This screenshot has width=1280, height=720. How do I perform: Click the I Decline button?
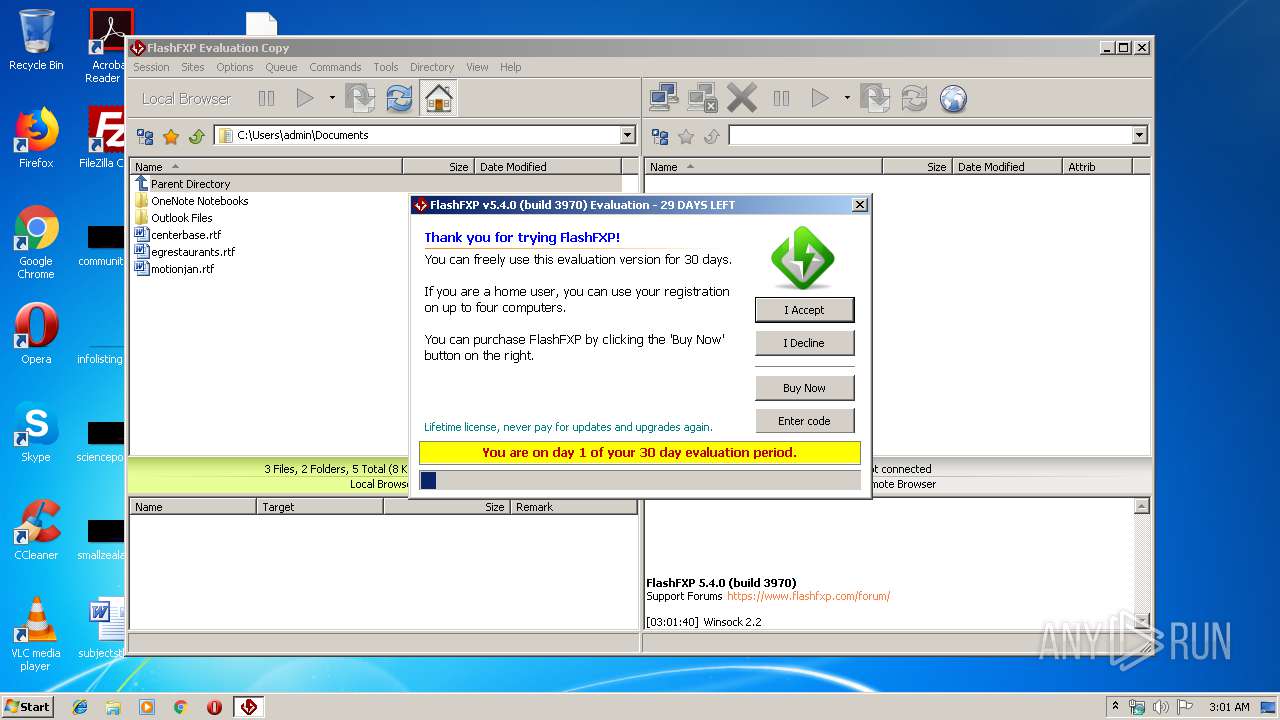coord(804,343)
